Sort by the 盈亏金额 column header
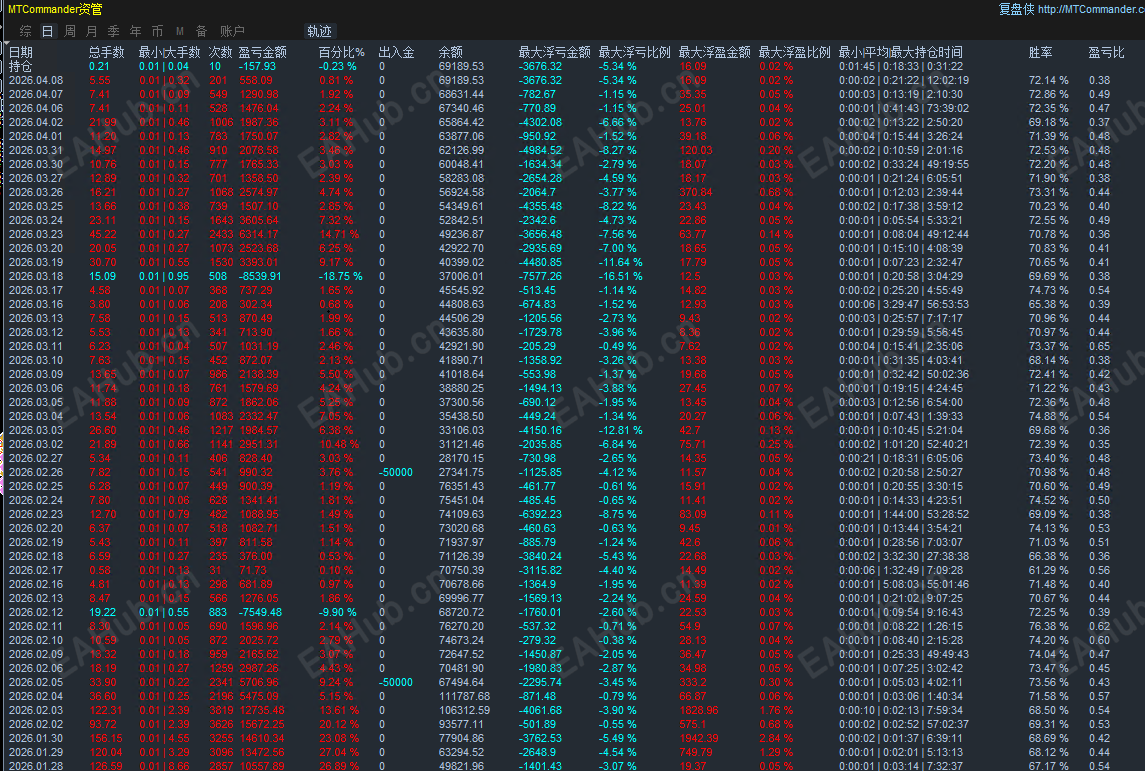 (x=263, y=53)
